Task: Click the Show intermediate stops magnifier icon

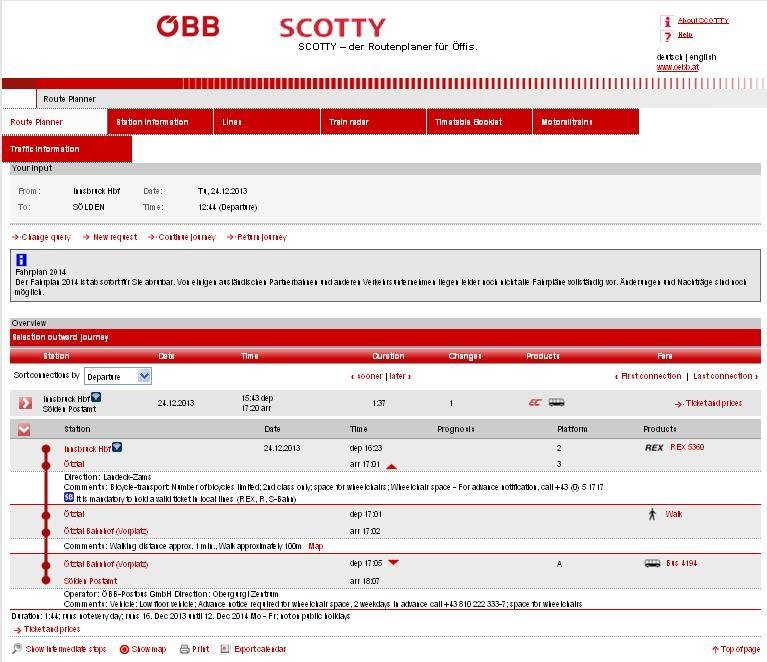Action: point(18,649)
